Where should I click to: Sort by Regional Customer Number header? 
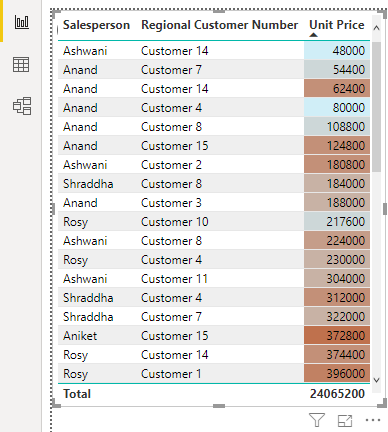(x=219, y=25)
